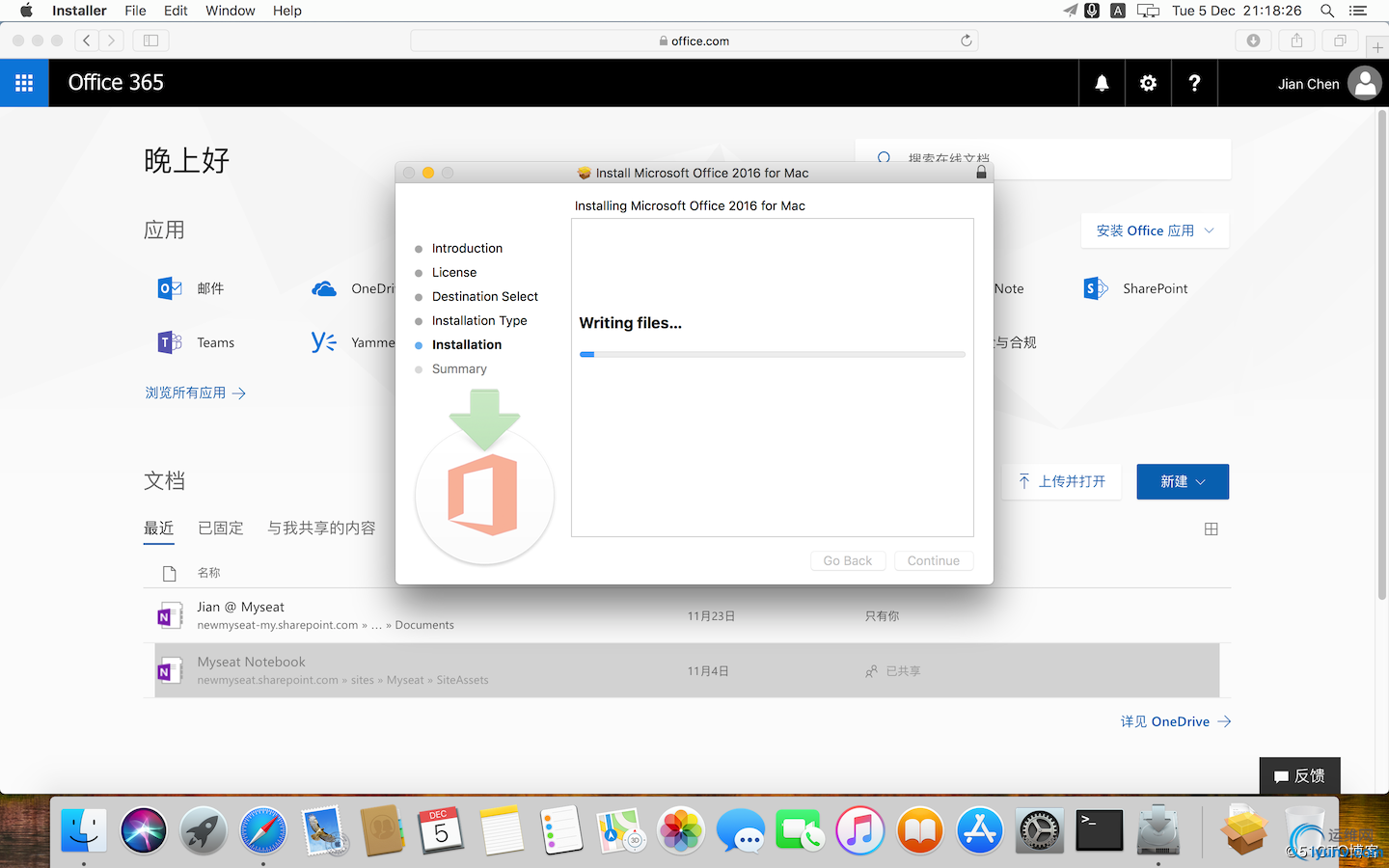1389x868 pixels.
Task: Select the Summary installer step
Action: coord(459,368)
